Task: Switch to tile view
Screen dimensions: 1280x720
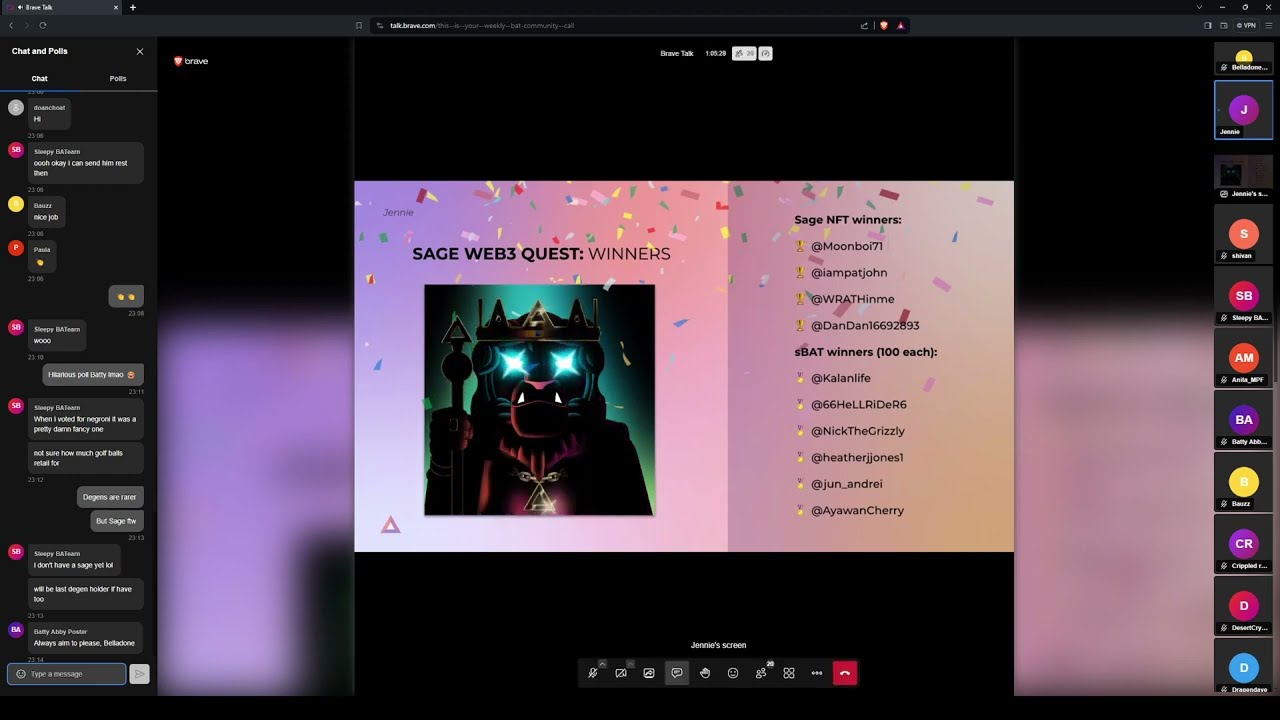Action: [789, 673]
